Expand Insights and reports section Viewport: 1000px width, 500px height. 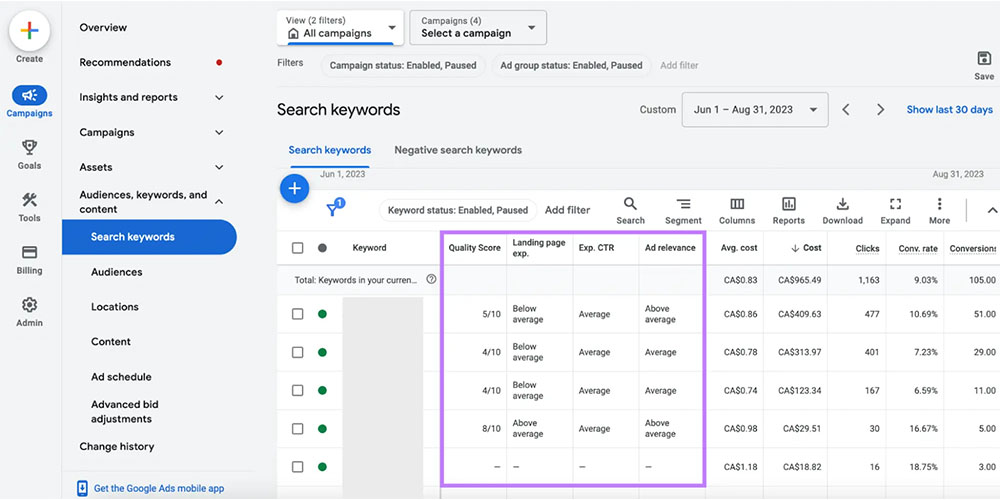coord(219,98)
